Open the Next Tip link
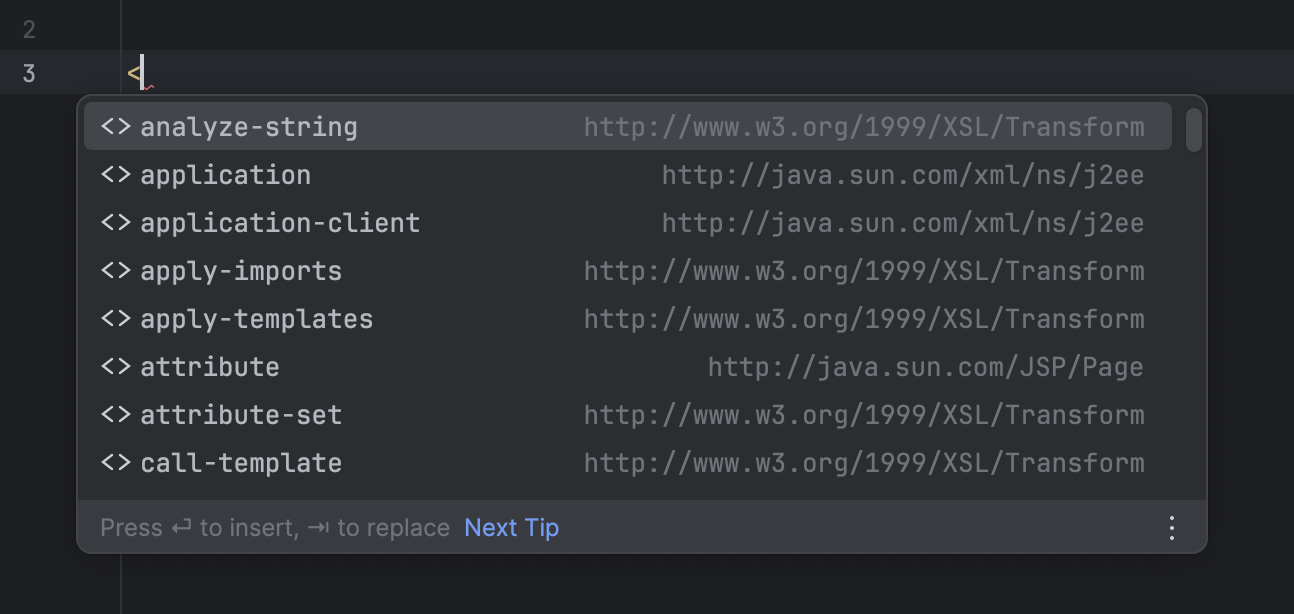This screenshot has height=614, width=1294. click(x=511, y=528)
